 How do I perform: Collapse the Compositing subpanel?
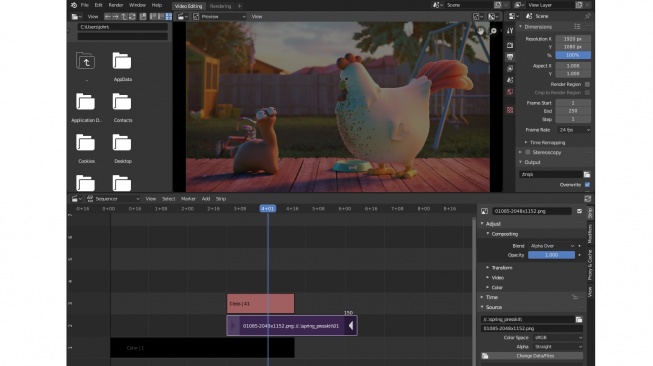click(x=488, y=234)
